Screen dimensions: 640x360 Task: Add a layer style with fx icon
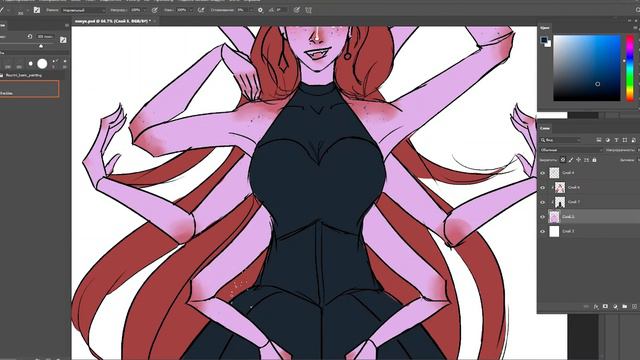click(596, 306)
